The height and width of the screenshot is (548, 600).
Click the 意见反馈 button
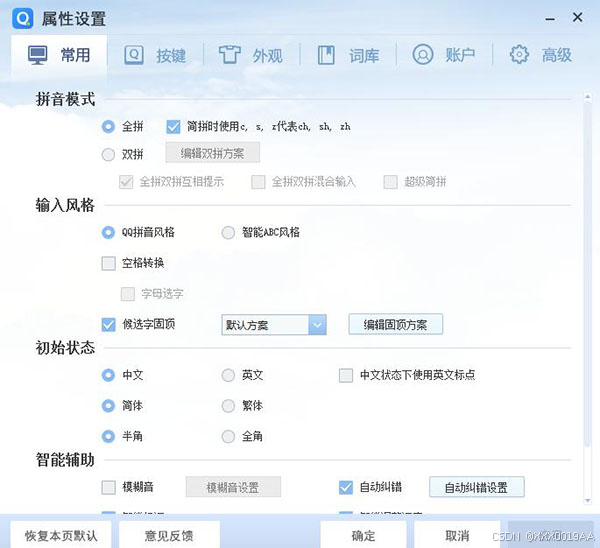pos(169,535)
